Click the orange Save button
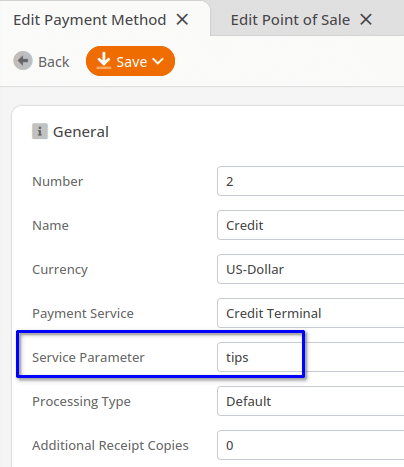The image size is (404, 467). pos(130,61)
